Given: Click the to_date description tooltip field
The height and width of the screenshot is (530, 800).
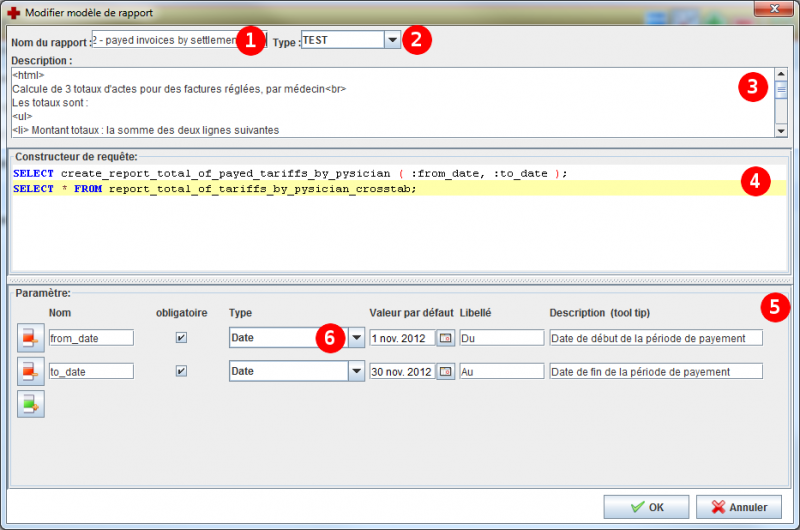Looking at the screenshot, I should (x=655, y=371).
